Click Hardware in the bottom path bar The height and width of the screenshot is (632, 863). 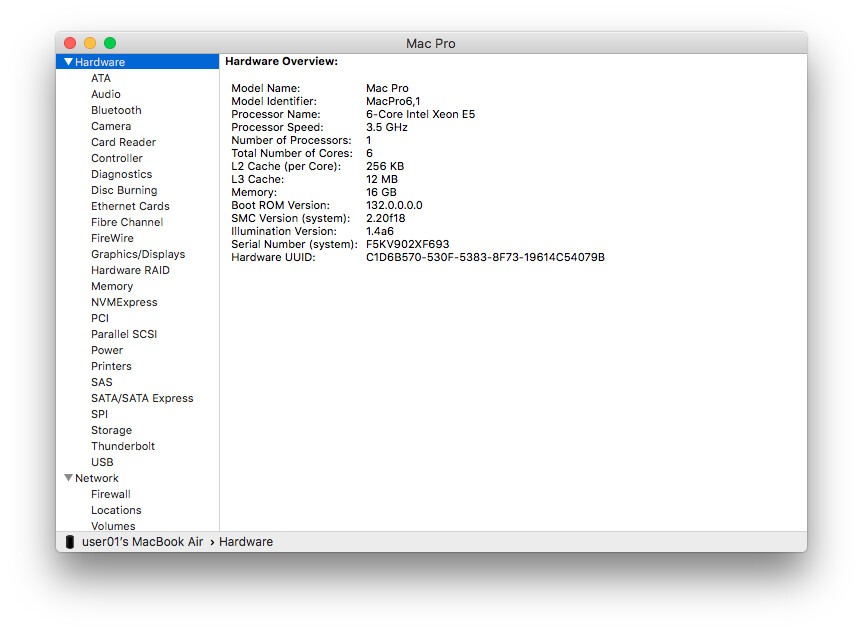pyautogui.click(x=246, y=542)
